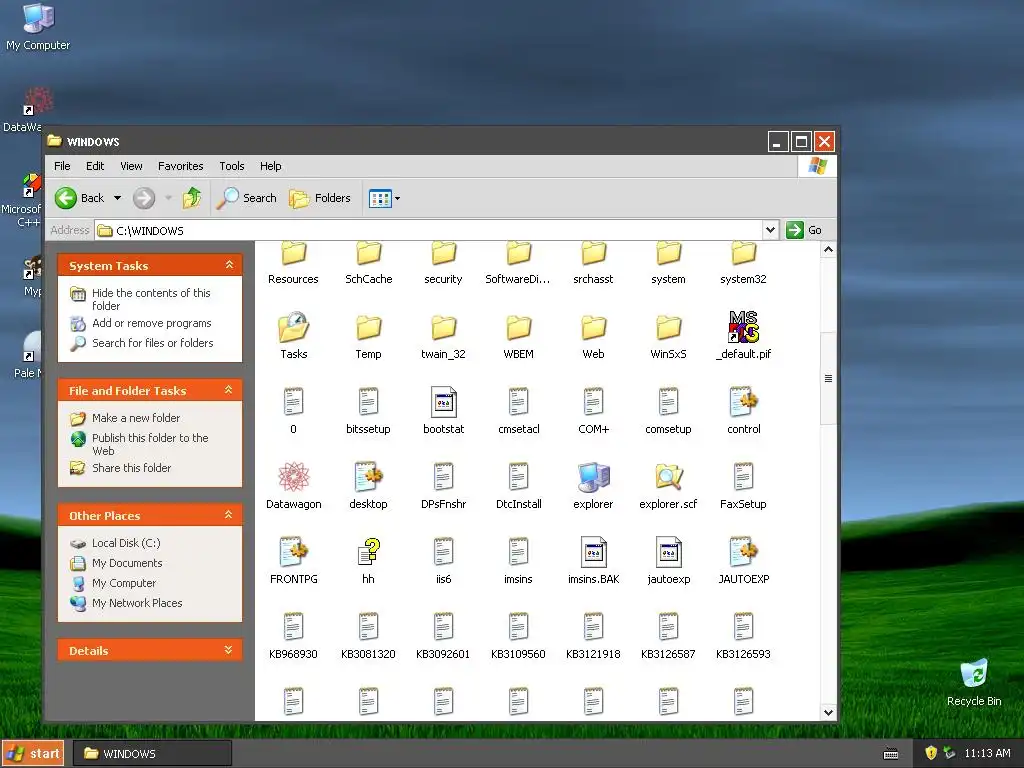Open the Favorites menu
Image resolution: width=1024 pixels, height=768 pixels.
180,166
